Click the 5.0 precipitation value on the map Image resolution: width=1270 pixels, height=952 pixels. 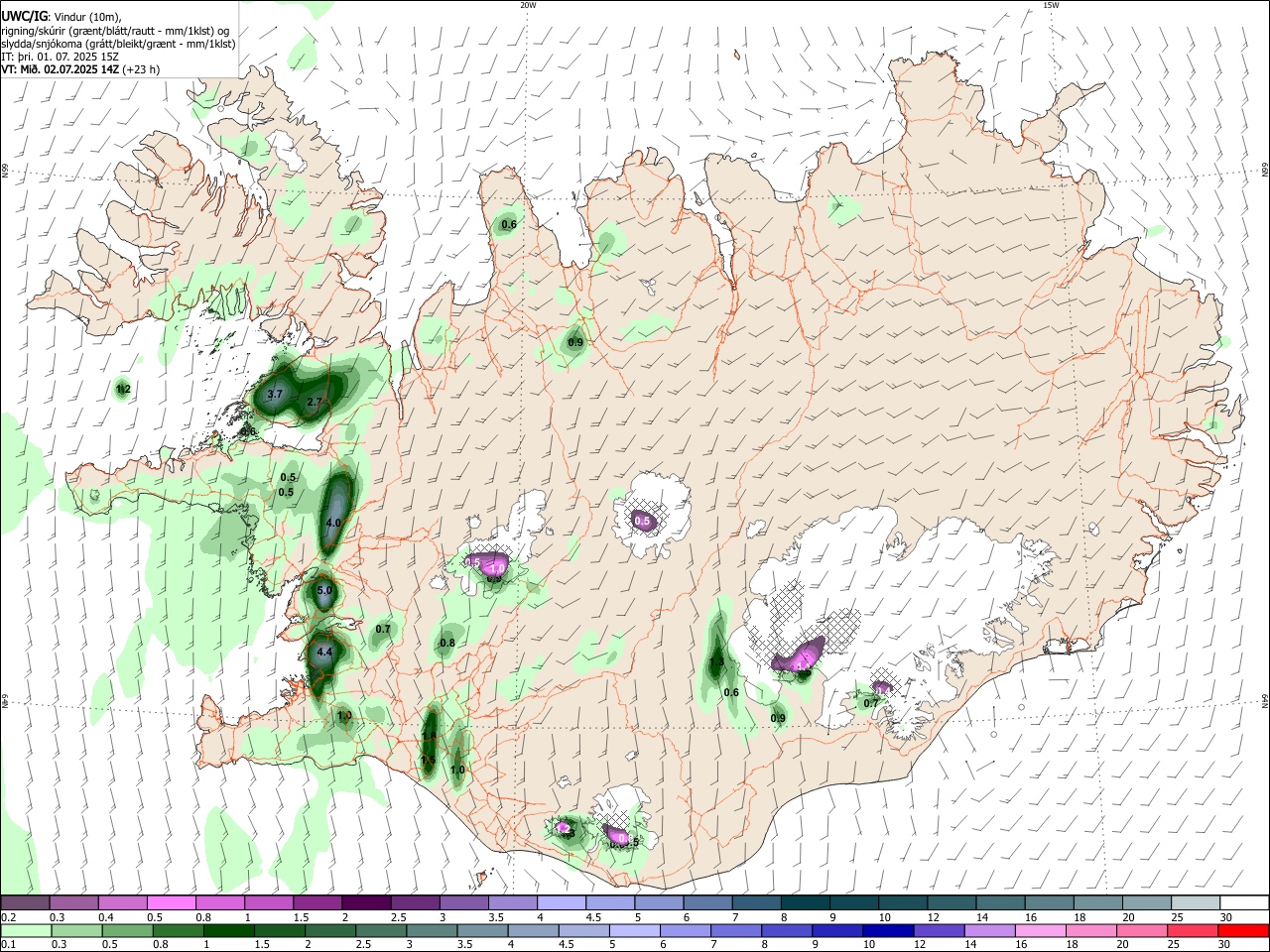(x=324, y=591)
